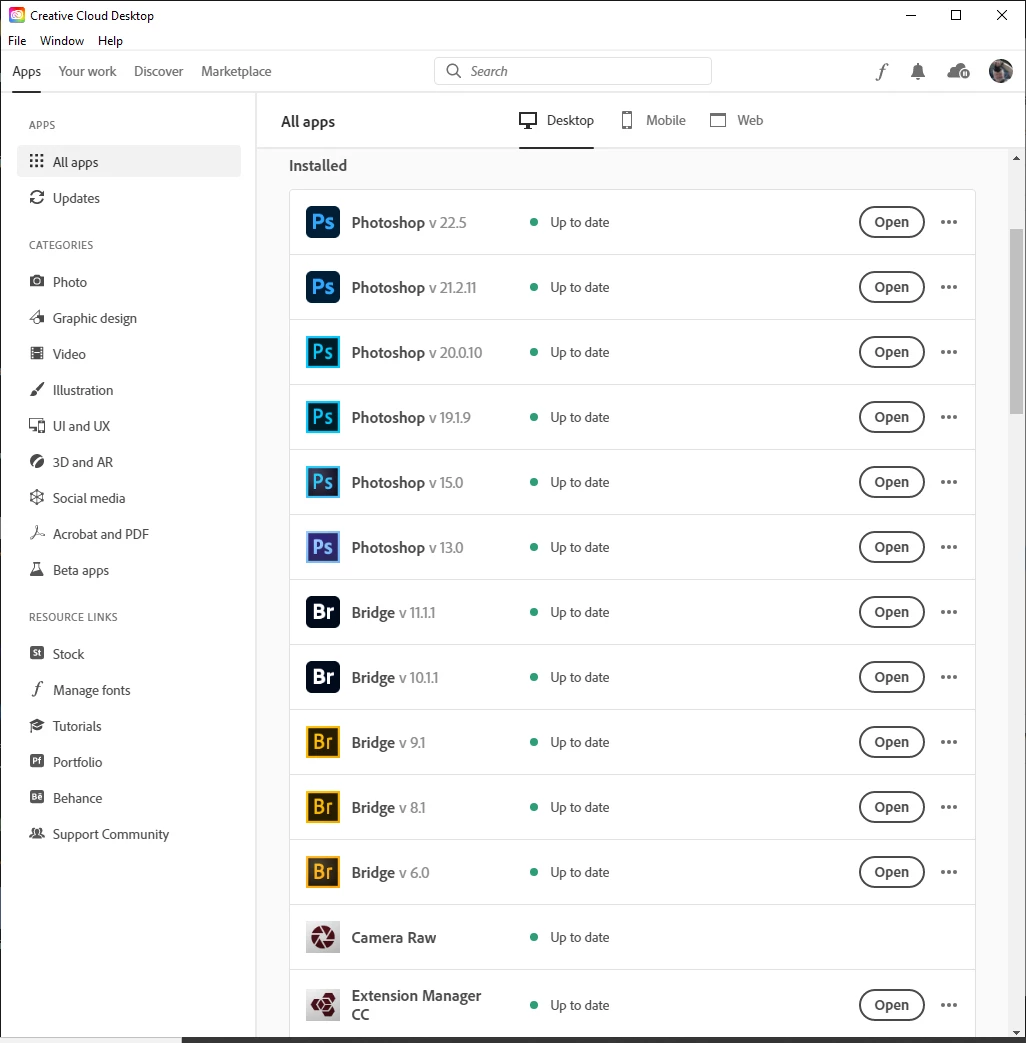Select All apps in sidebar

pos(129,162)
